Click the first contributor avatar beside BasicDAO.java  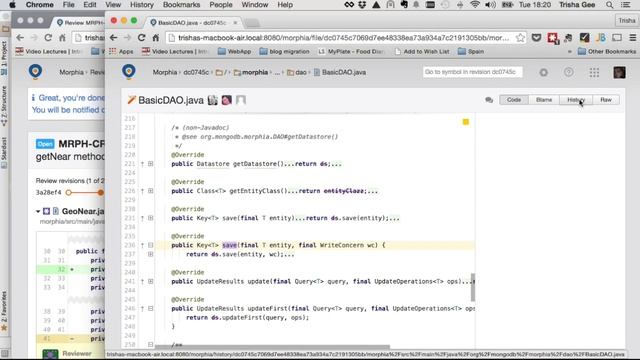[213, 100]
